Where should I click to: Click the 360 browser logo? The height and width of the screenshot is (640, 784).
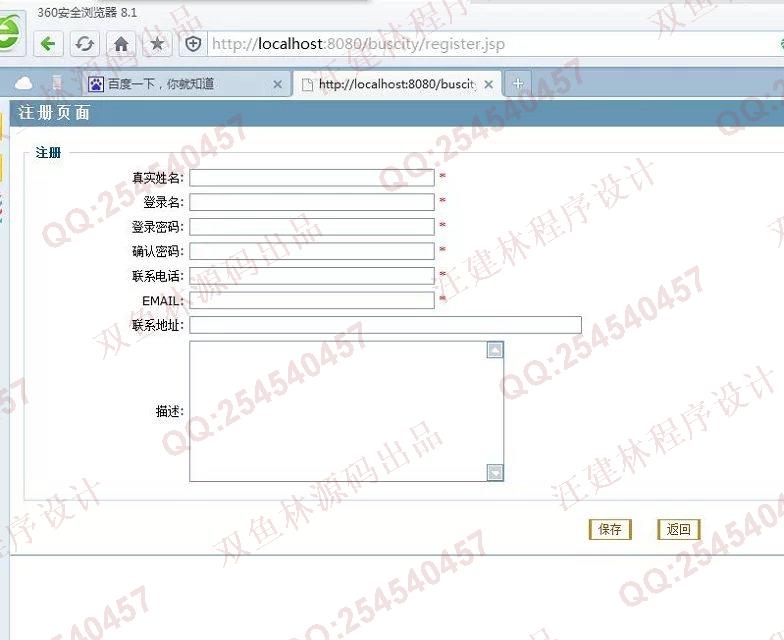[9, 31]
